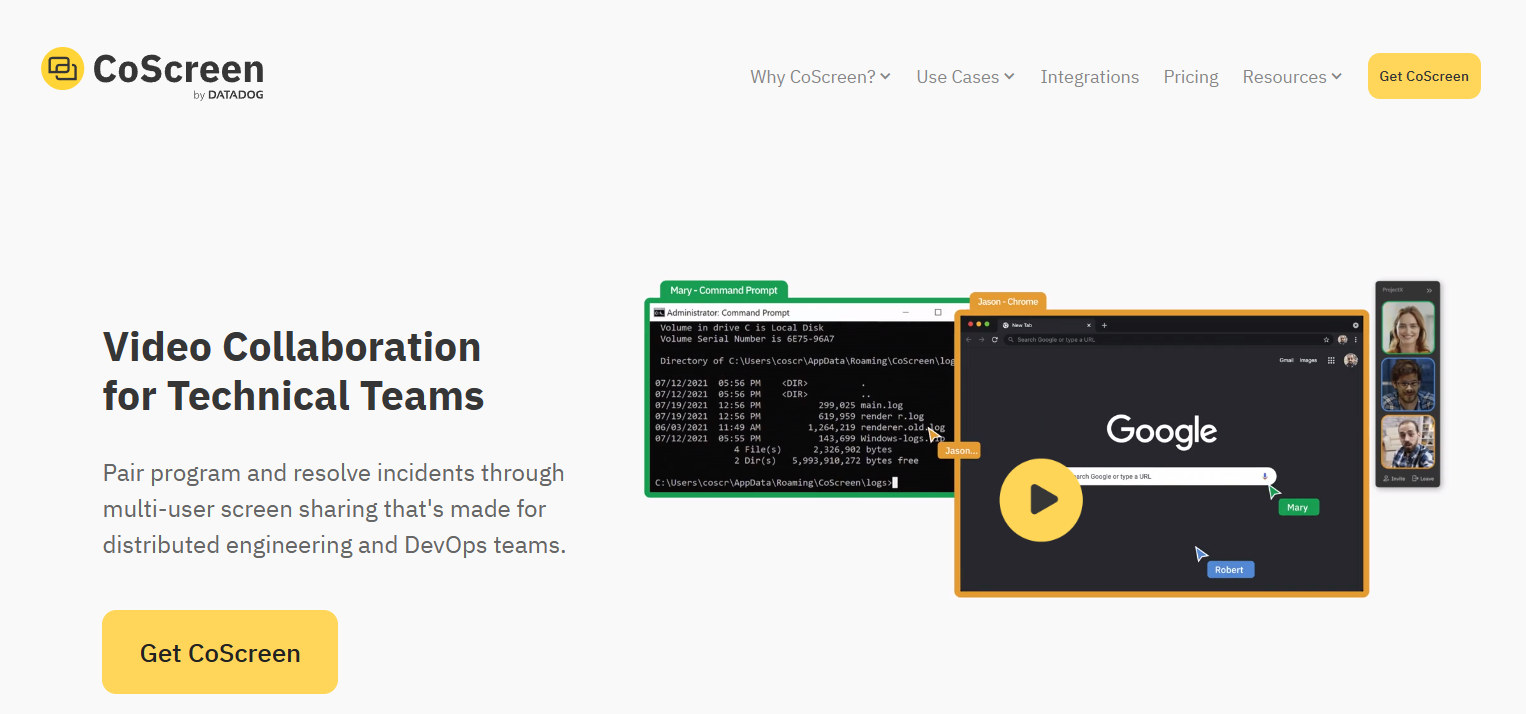Viewport: 1526px width, 714px height.
Task: Collapse the ProjectX participants panel
Action: tap(1429, 290)
